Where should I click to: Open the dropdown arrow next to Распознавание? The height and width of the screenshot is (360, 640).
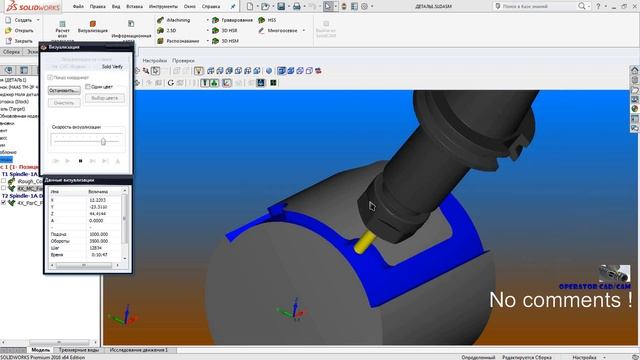tap(207, 41)
